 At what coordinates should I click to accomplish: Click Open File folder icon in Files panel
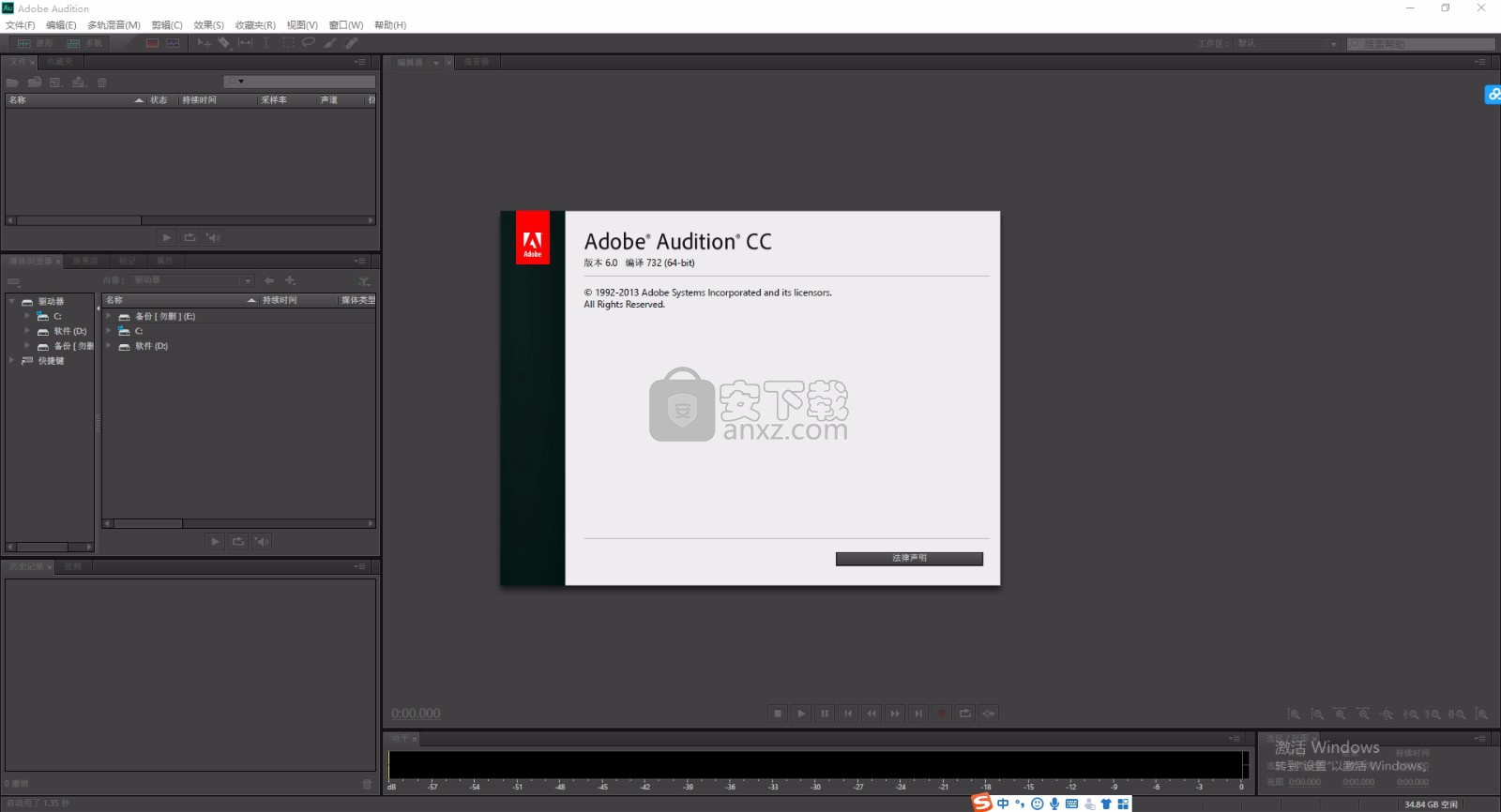[12, 83]
